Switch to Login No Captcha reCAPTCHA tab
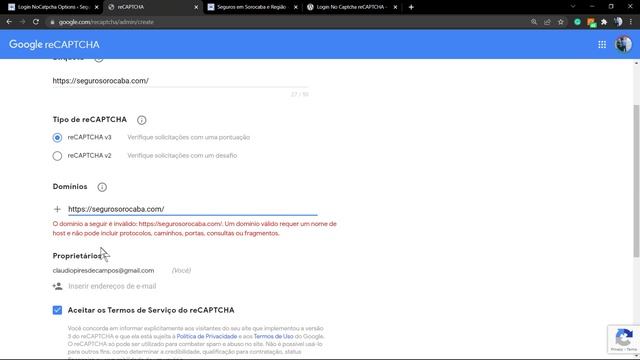 tap(351, 7)
